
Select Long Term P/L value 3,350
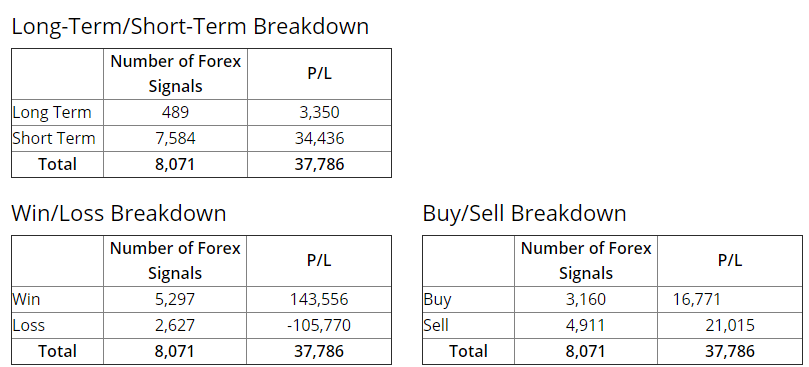319,113
